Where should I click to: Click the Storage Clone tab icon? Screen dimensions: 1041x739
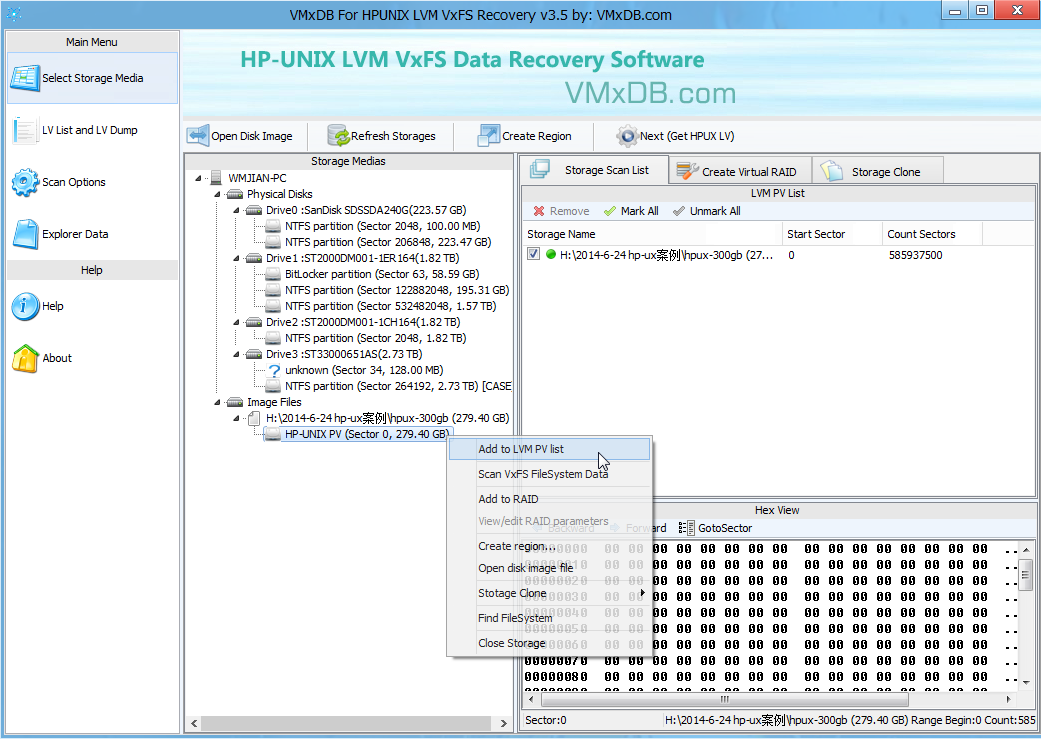tap(831, 171)
